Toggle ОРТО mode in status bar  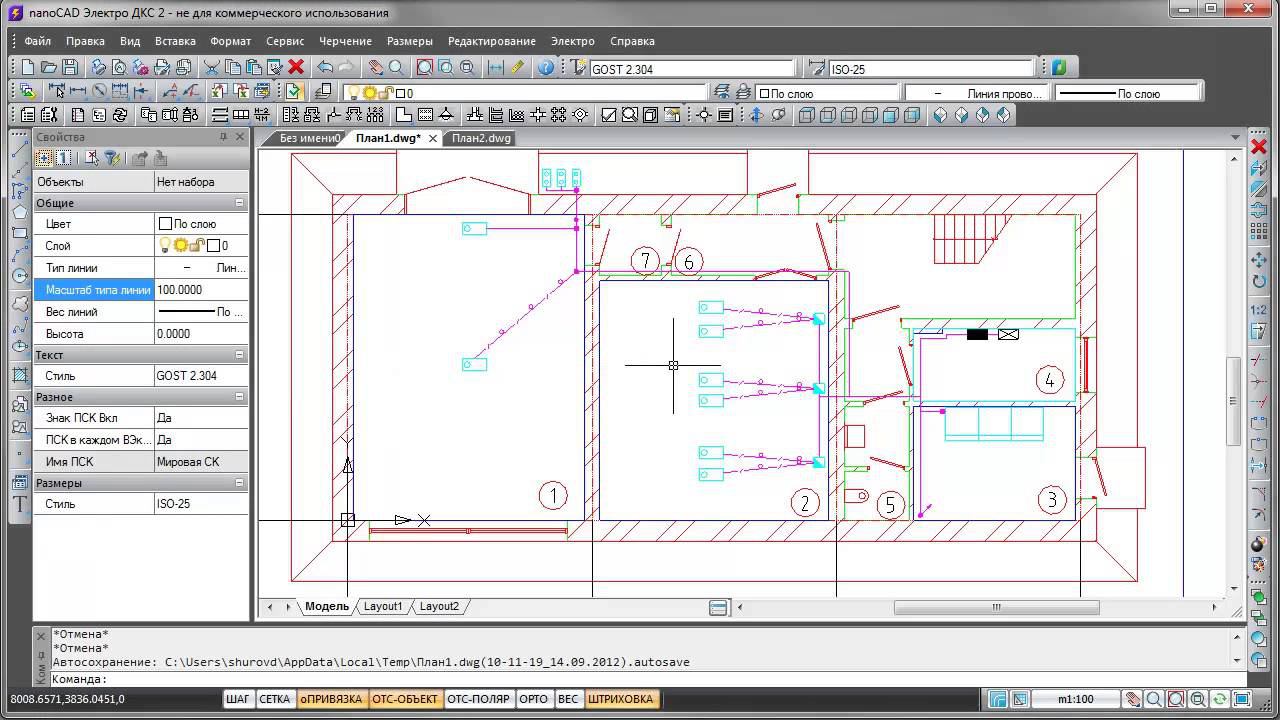tap(533, 699)
